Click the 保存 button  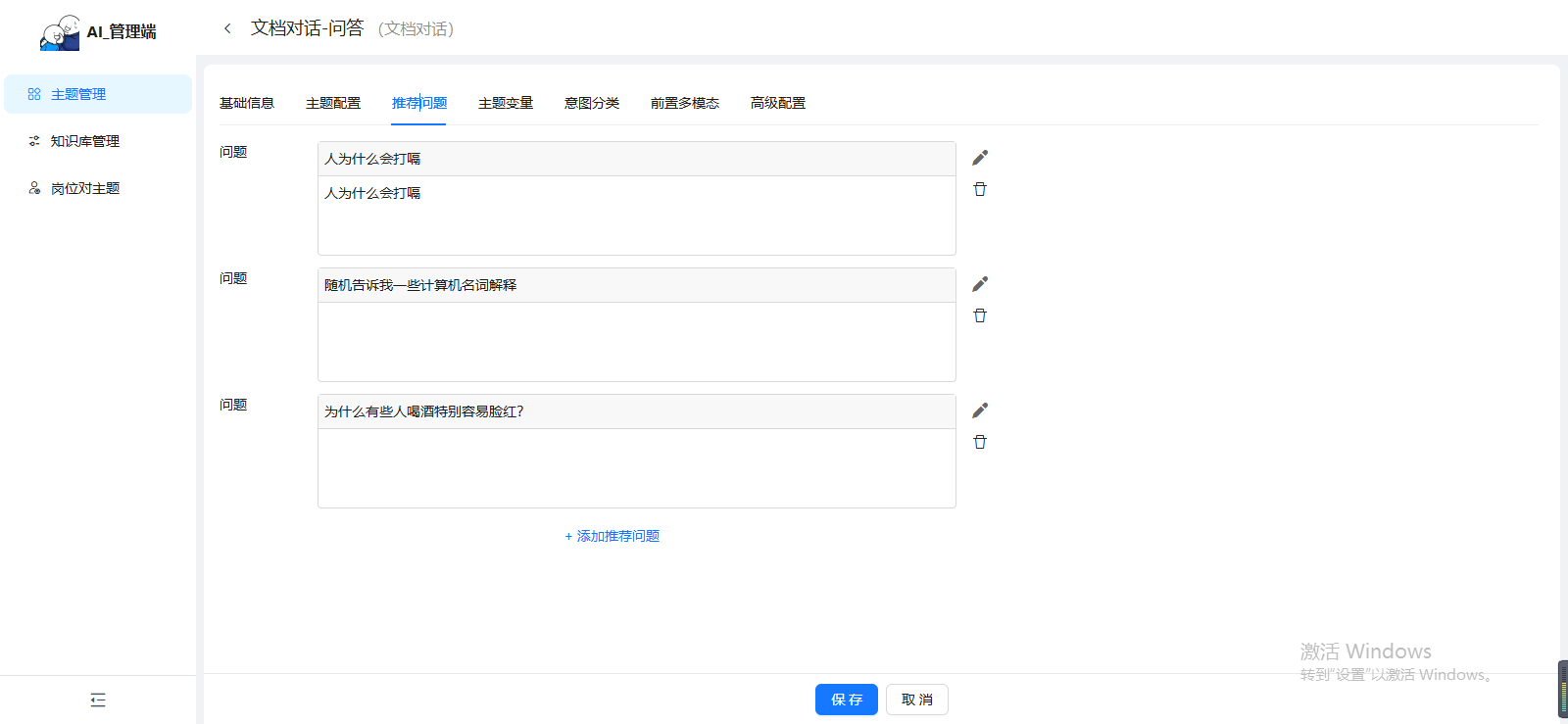coord(847,700)
